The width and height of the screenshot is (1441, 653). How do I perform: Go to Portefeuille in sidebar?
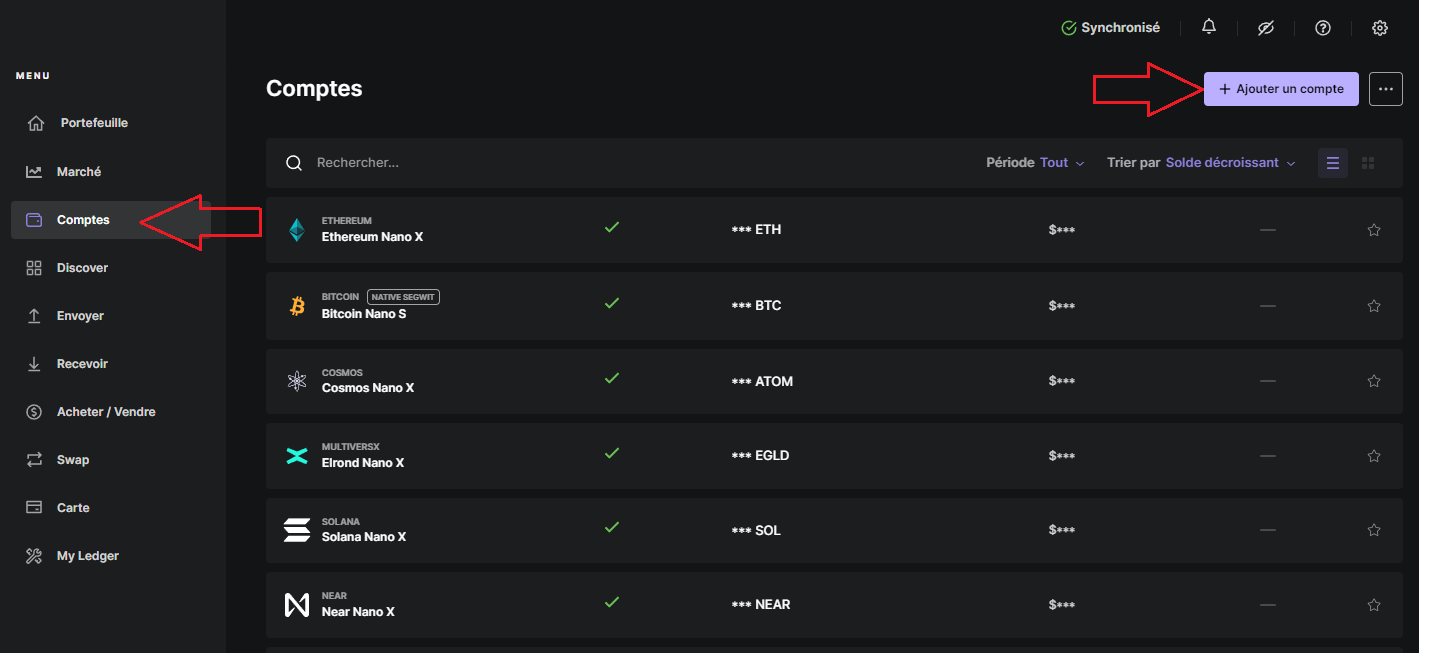[x=94, y=123]
